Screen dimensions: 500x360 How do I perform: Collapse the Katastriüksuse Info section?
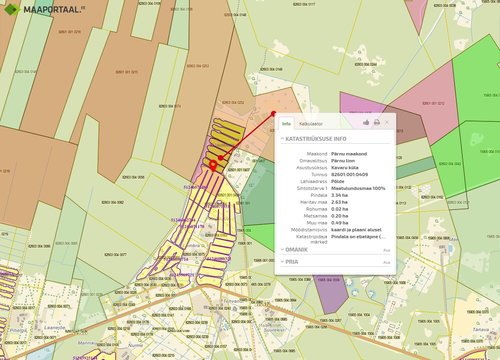313,139
